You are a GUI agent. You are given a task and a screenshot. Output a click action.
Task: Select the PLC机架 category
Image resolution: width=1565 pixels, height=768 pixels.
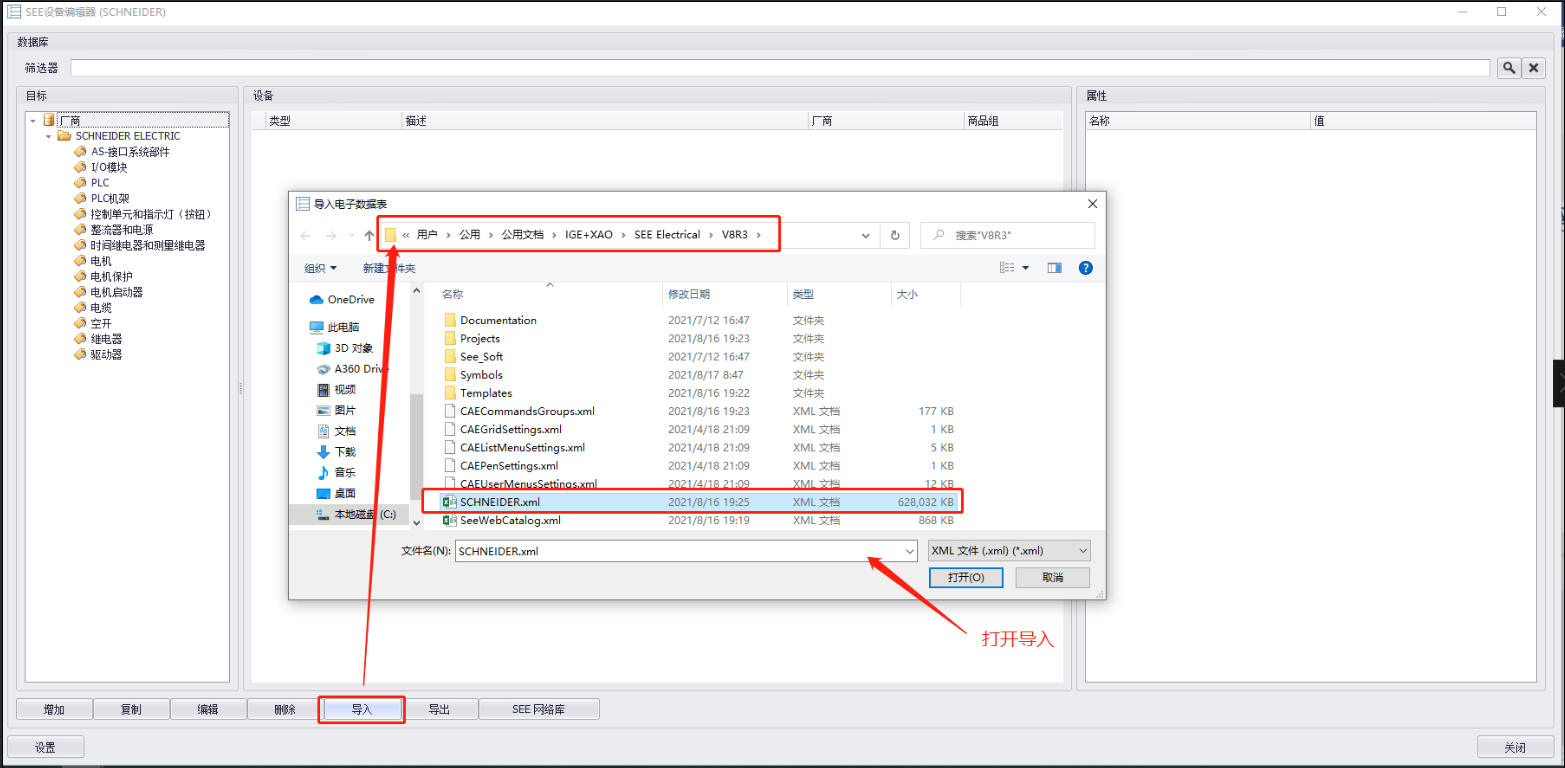tap(110, 198)
